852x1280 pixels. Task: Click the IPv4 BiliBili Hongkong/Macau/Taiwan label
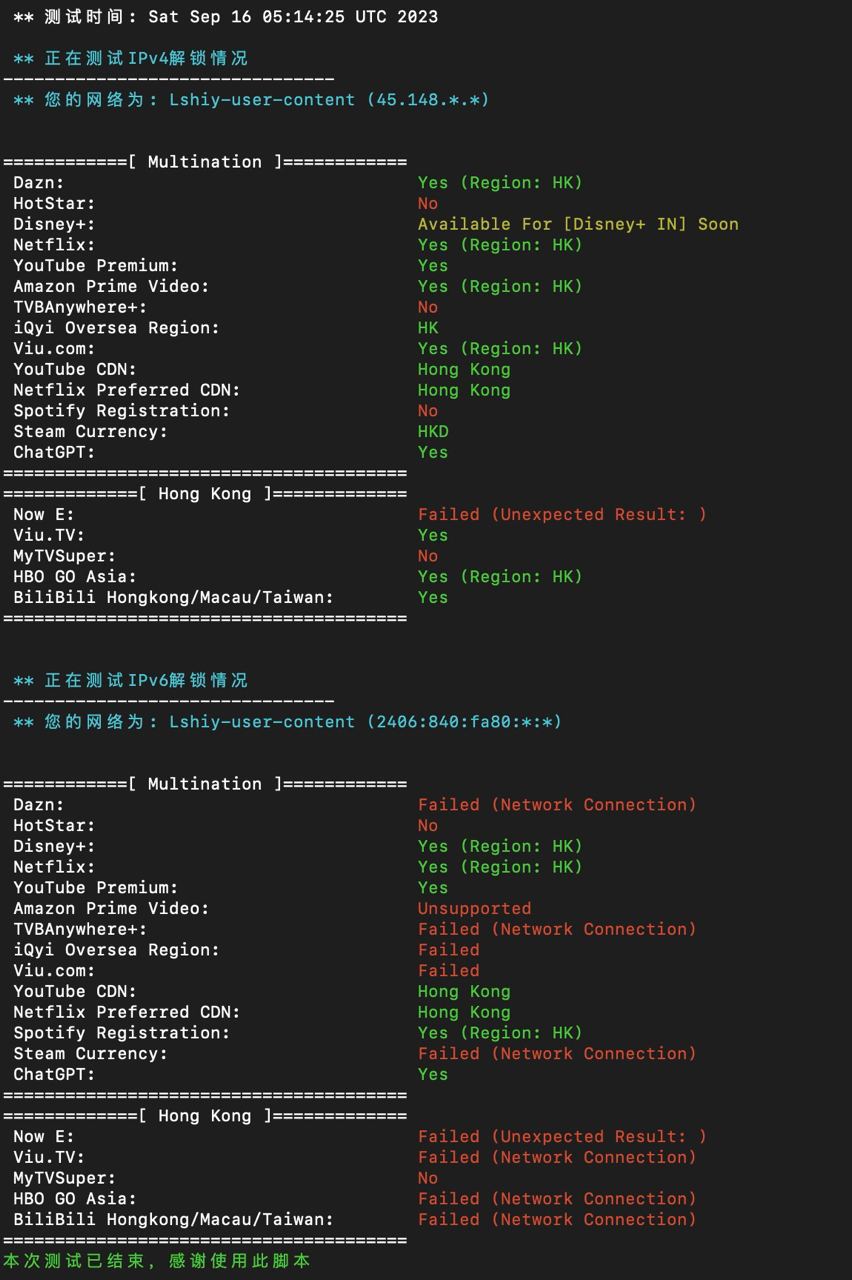point(173,598)
